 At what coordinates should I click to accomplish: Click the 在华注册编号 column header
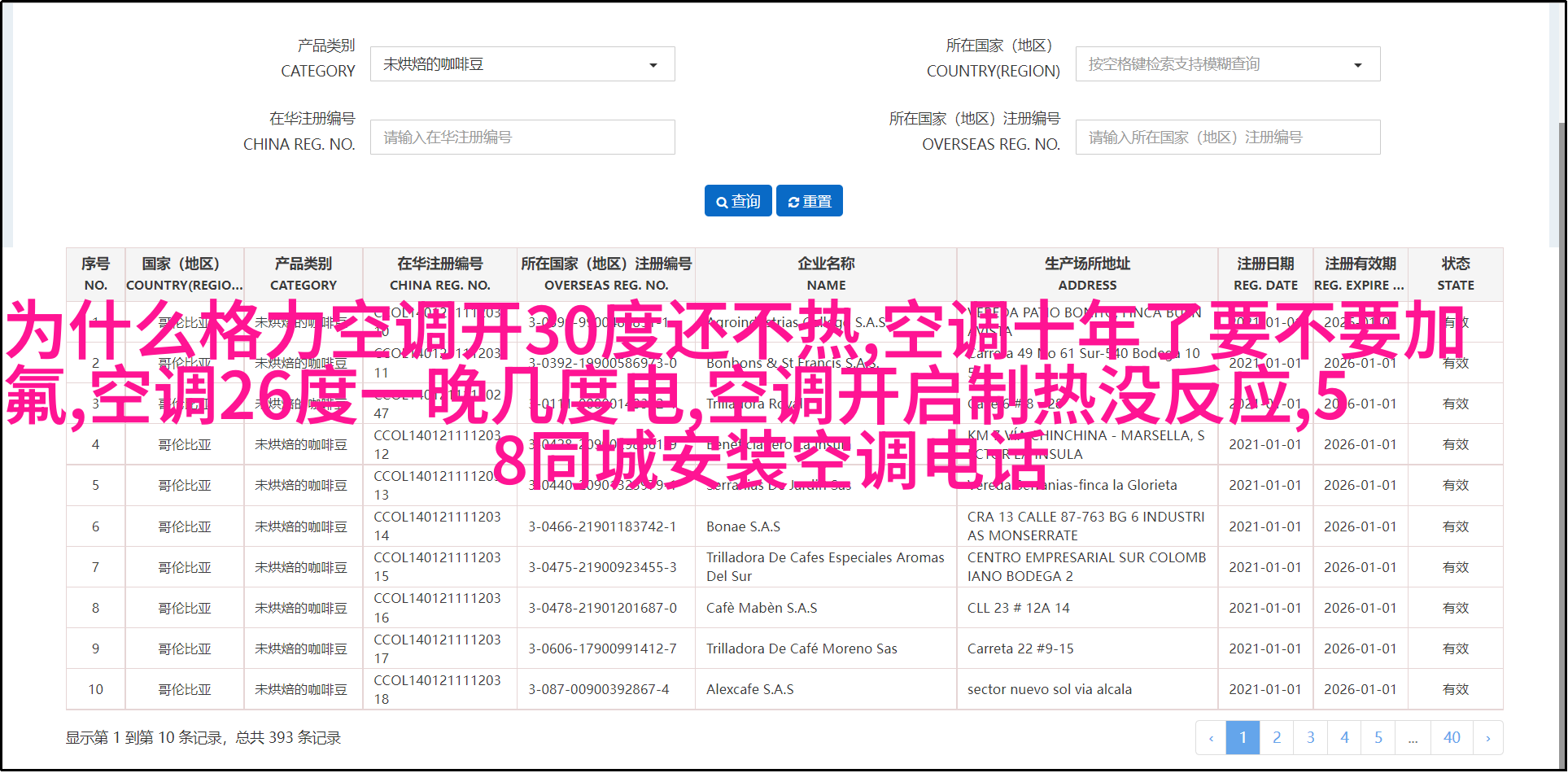point(440,274)
